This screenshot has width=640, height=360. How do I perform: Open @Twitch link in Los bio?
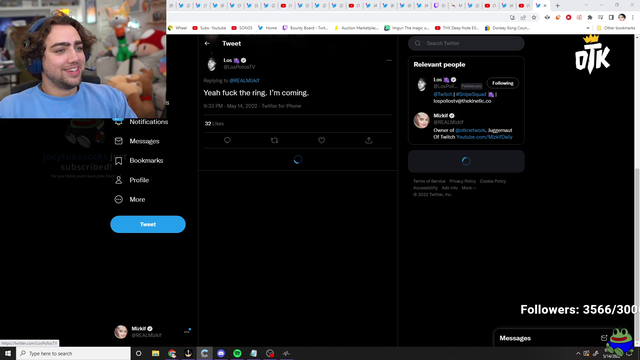[443, 94]
